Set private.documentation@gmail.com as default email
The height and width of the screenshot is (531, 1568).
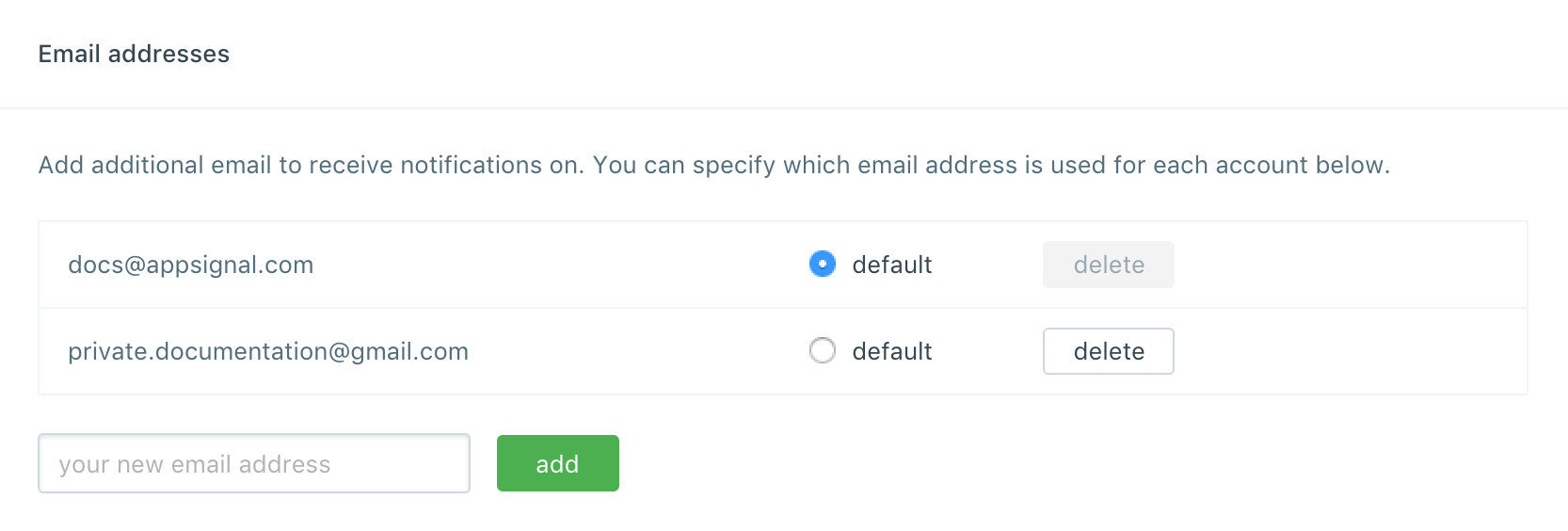point(822,351)
